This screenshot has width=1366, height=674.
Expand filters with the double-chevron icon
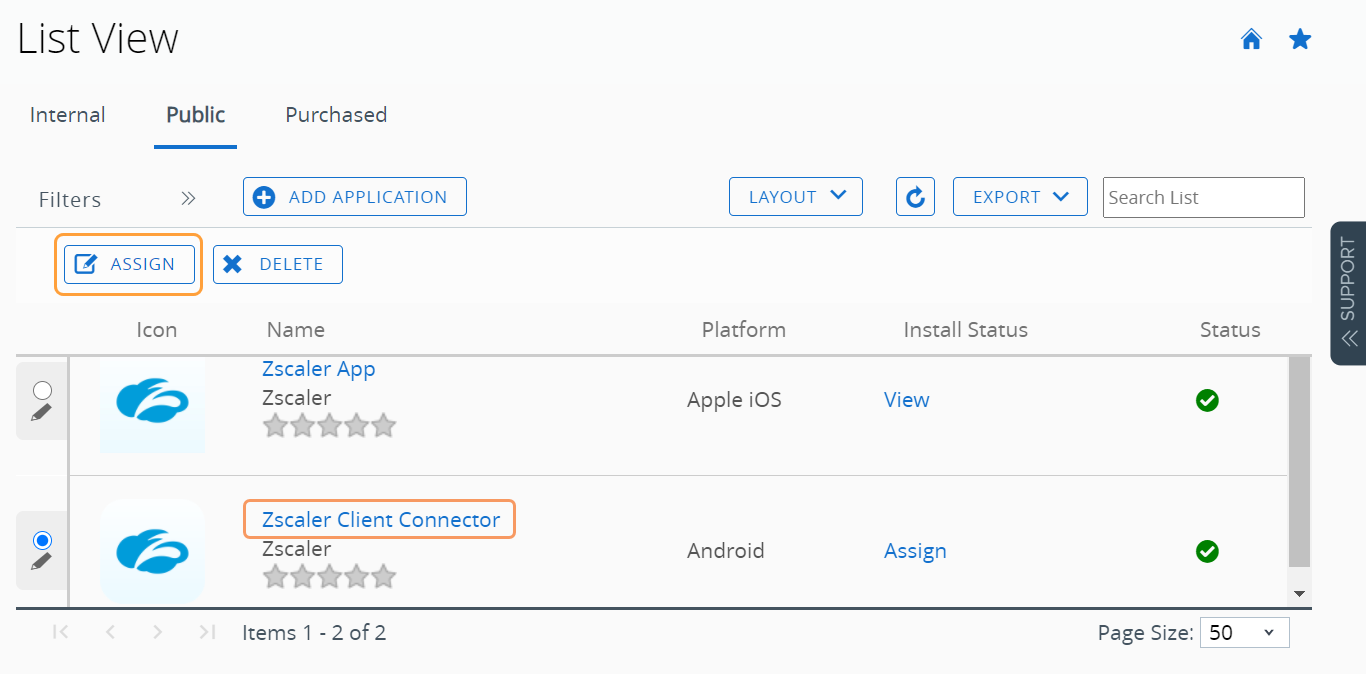click(188, 198)
